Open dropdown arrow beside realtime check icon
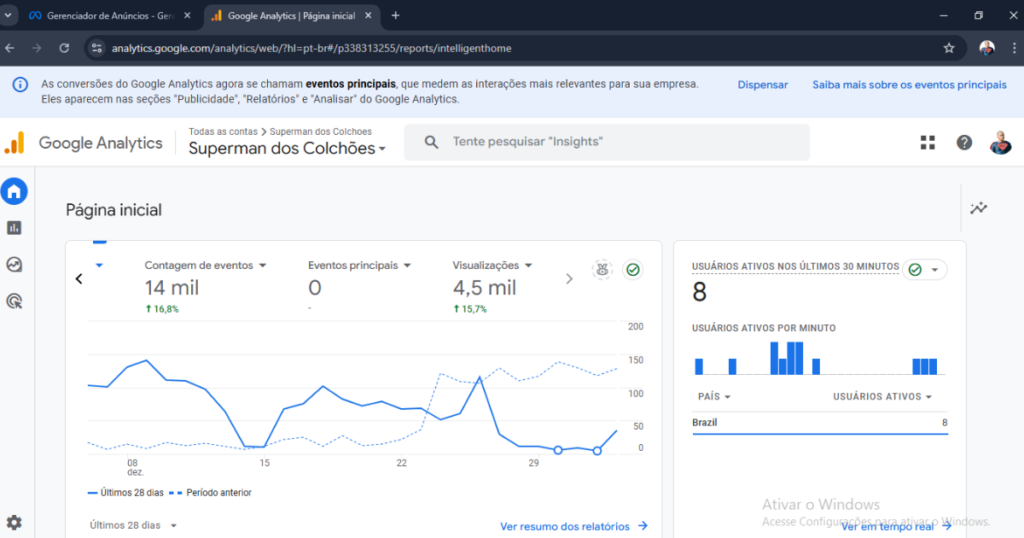1024x538 pixels. tap(935, 270)
